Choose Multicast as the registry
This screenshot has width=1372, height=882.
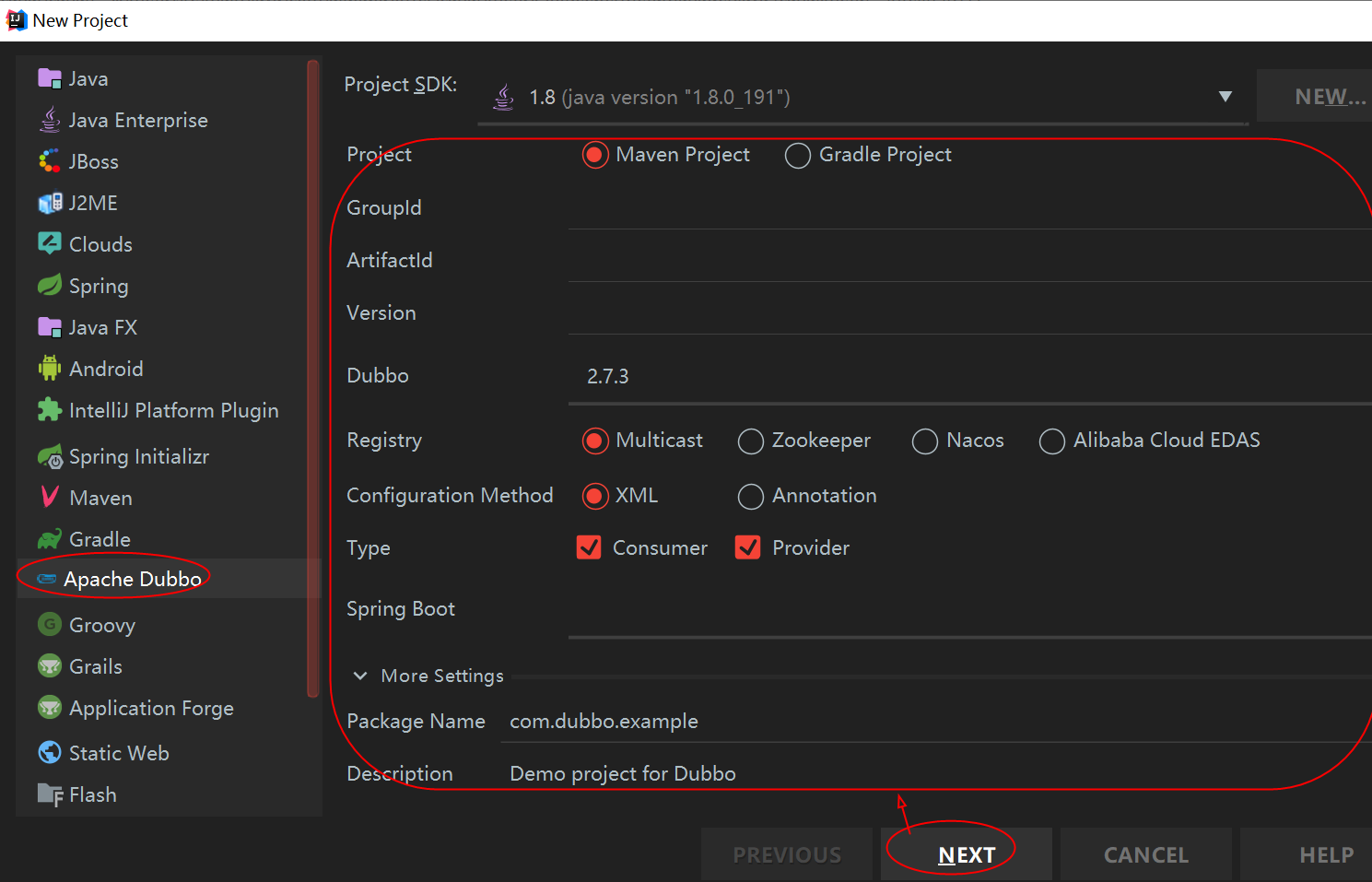595,441
